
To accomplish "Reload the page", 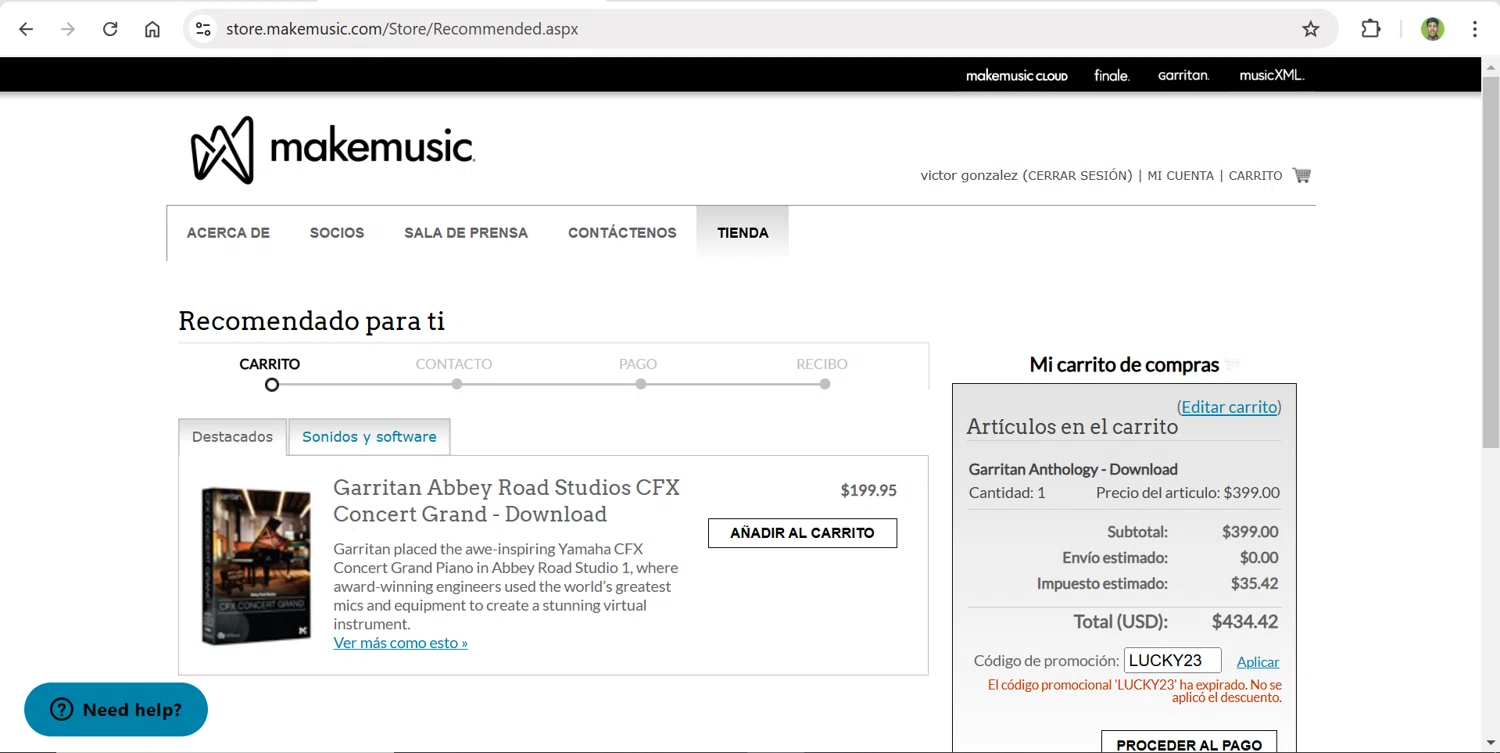I will [x=110, y=29].
